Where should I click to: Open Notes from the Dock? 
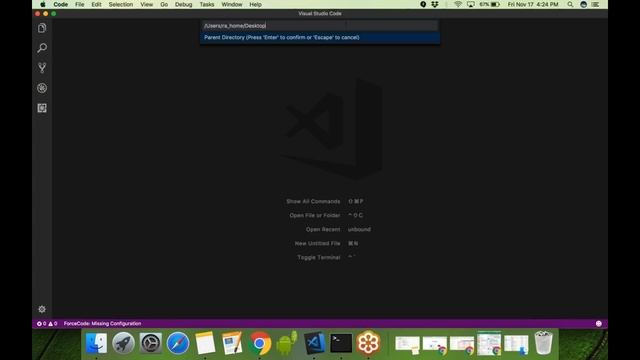coord(205,343)
